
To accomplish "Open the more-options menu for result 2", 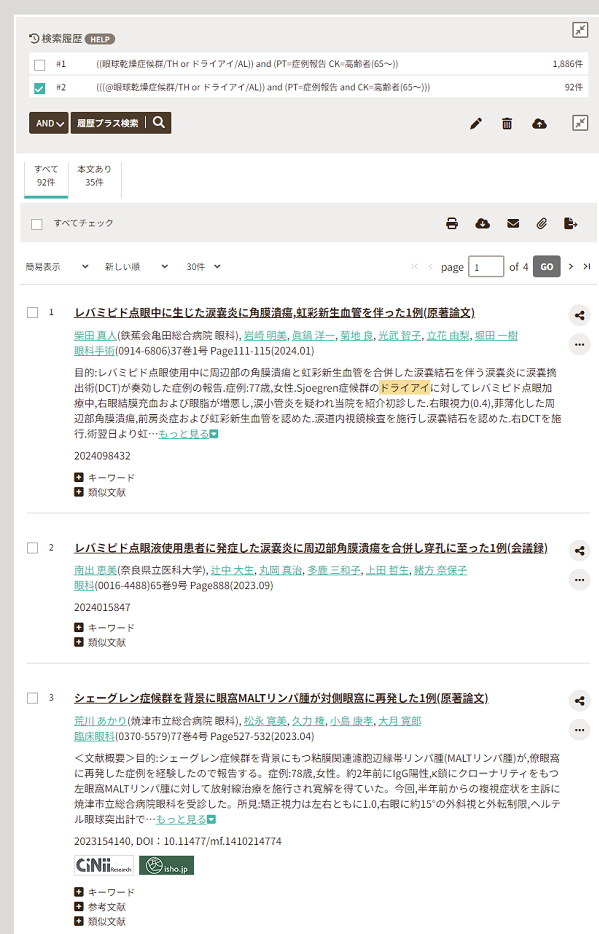I will [x=579, y=580].
